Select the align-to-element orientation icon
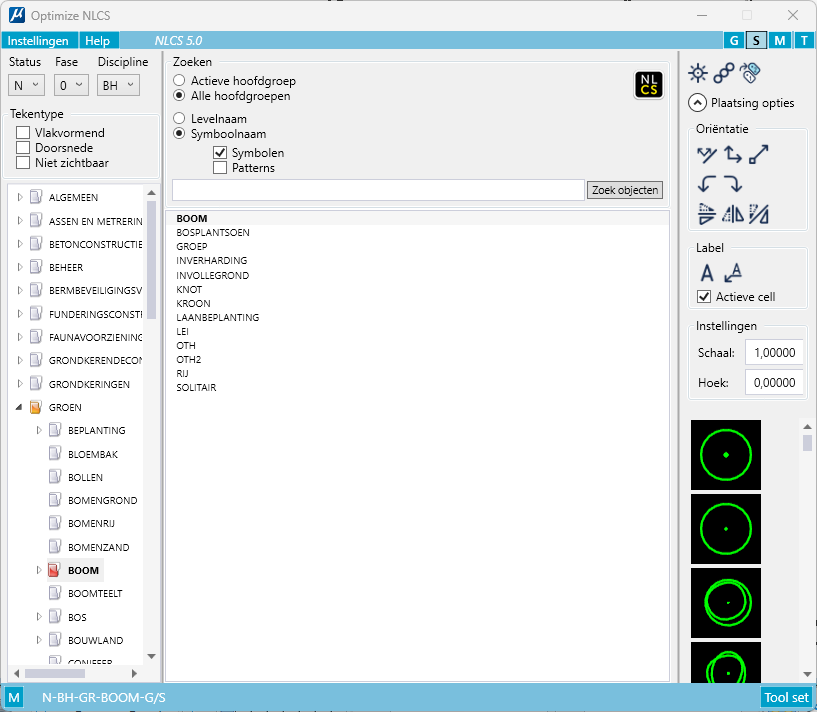The width and height of the screenshot is (817, 712). coord(707,155)
